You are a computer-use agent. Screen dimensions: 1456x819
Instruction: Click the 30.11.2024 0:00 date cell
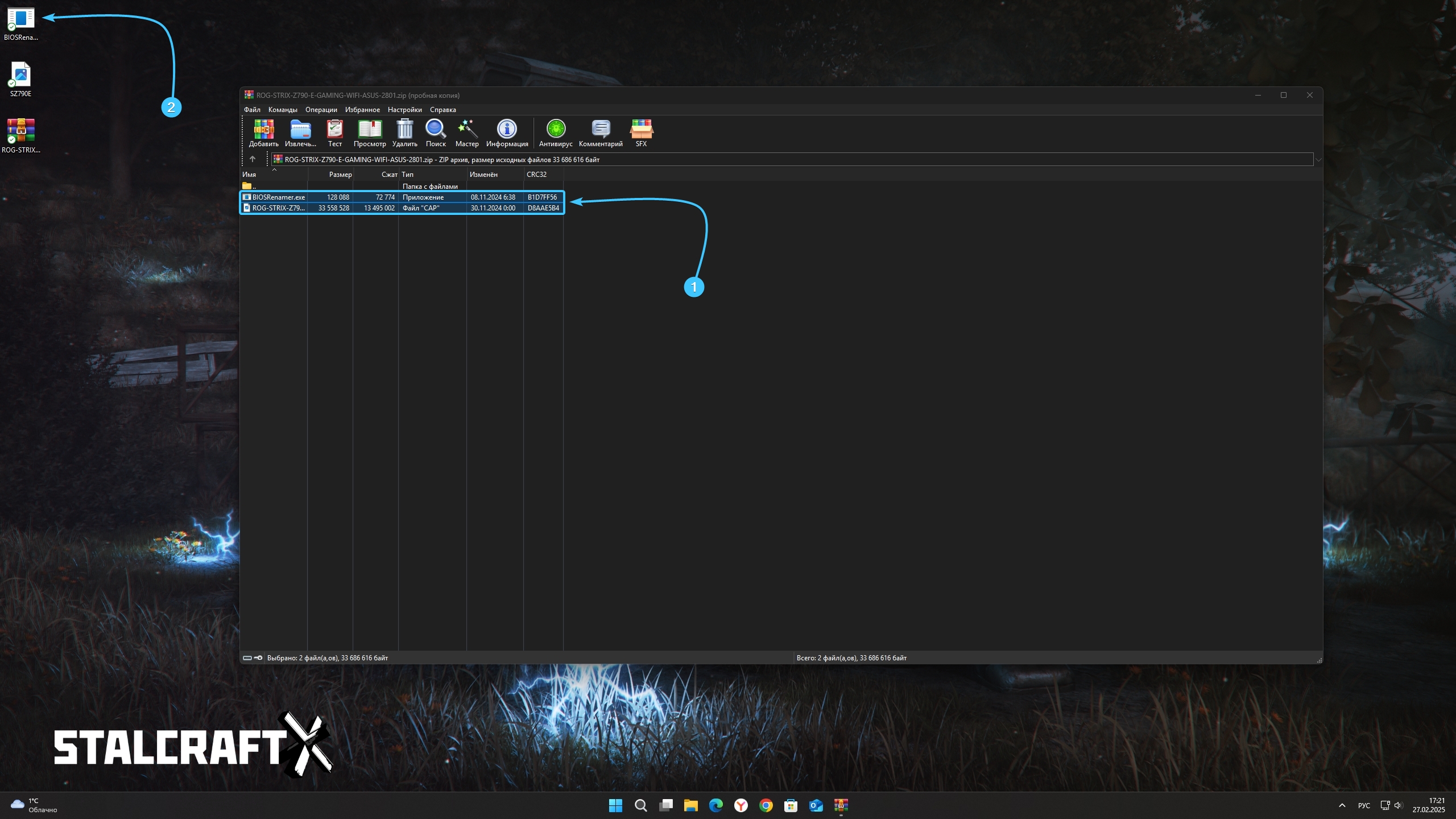coord(493,208)
